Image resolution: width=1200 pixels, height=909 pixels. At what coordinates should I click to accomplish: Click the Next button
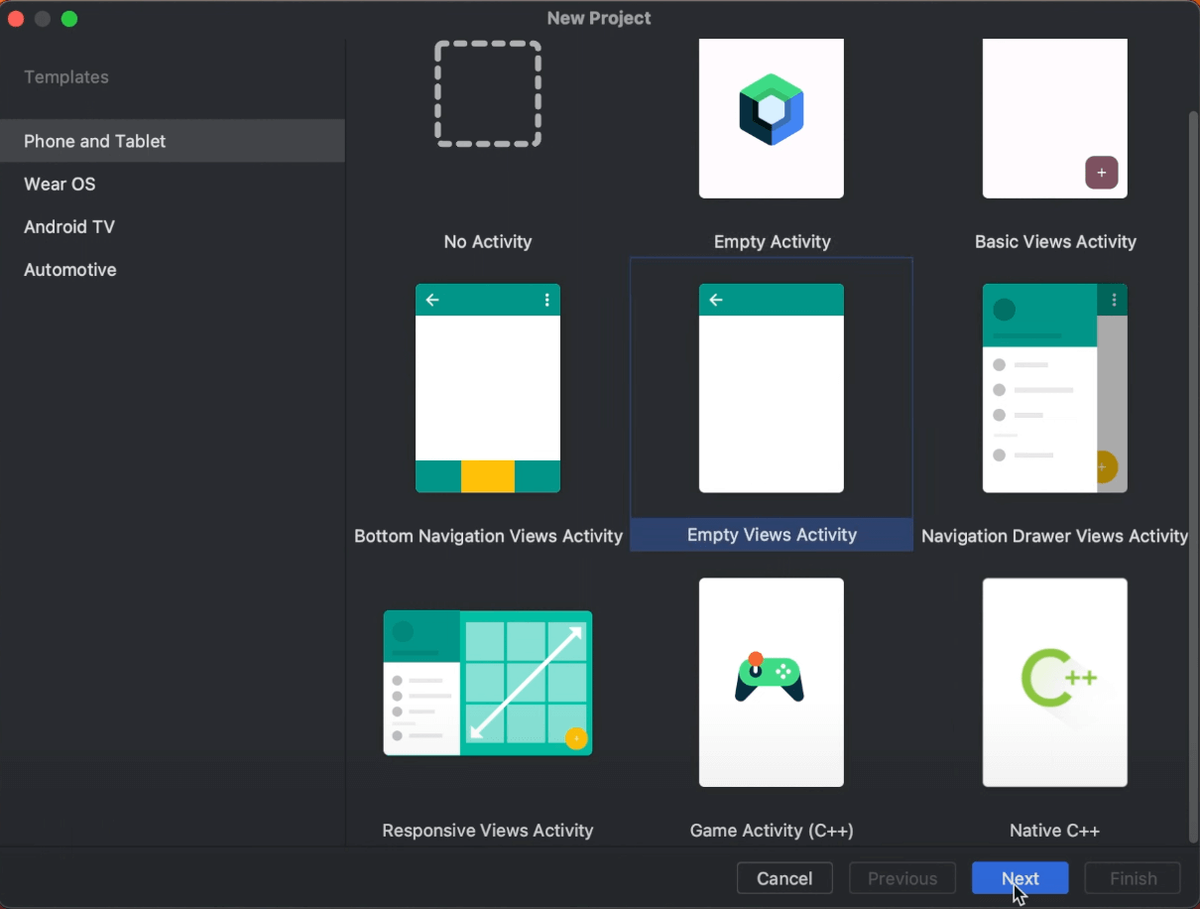[1020, 878]
